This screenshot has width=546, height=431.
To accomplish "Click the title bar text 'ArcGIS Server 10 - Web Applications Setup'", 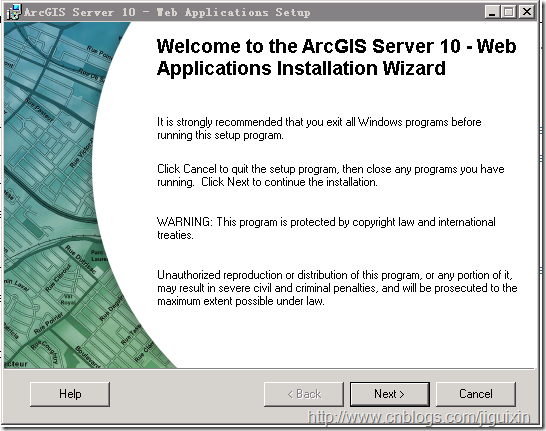I will [x=167, y=13].
